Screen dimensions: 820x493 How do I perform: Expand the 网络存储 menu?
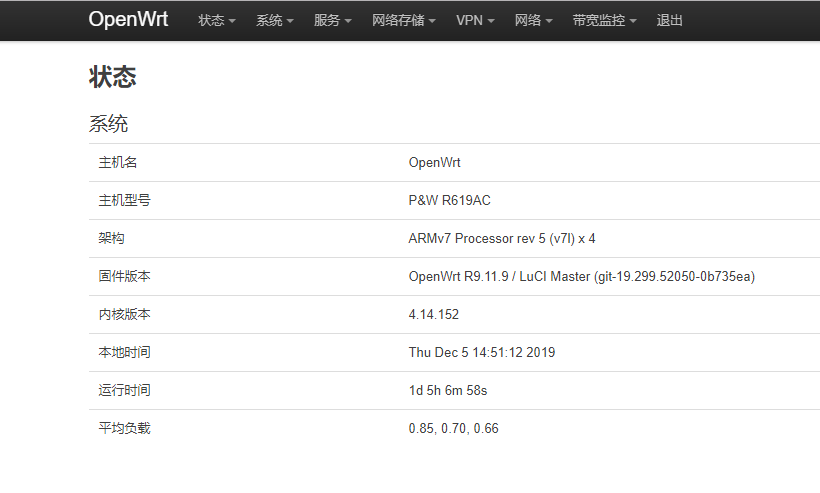[x=404, y=20]
